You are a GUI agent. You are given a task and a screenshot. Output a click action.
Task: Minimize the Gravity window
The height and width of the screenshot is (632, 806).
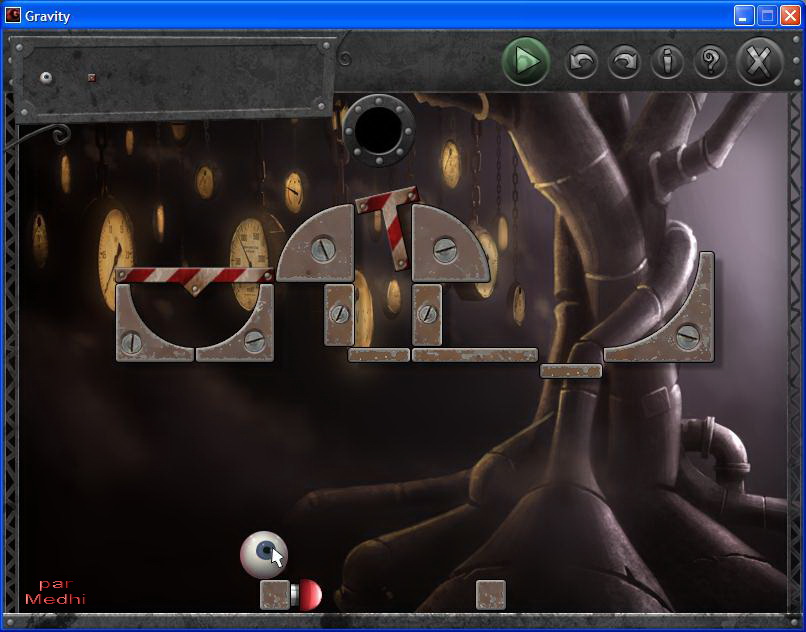tap(743, 15)
